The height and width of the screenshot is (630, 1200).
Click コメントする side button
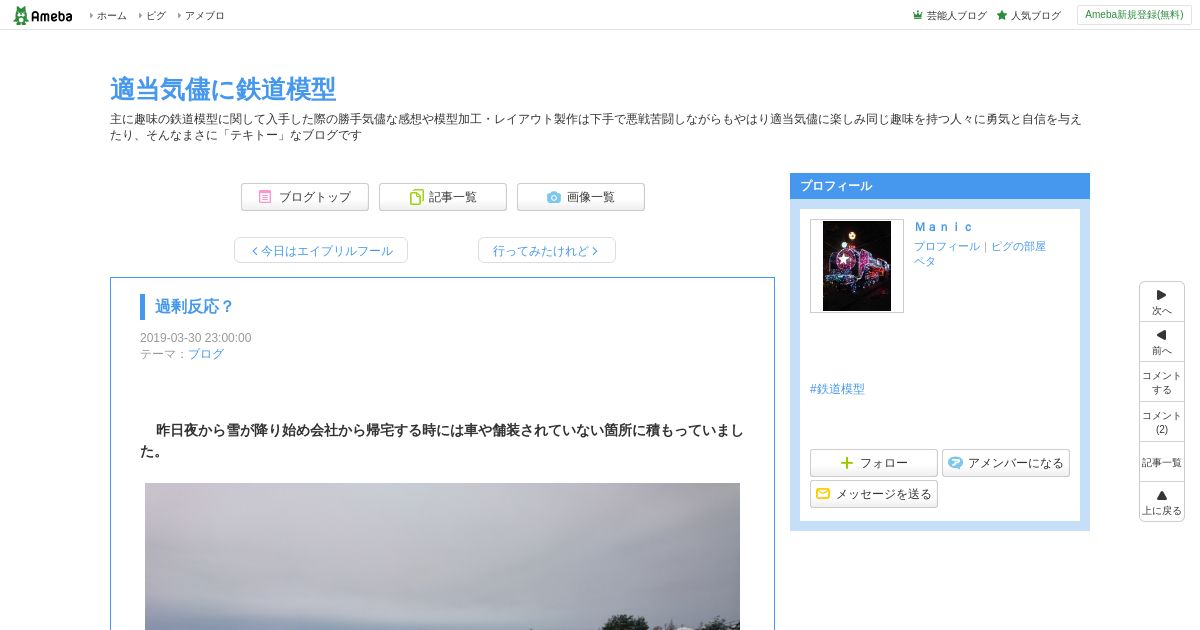[1162, 382]
